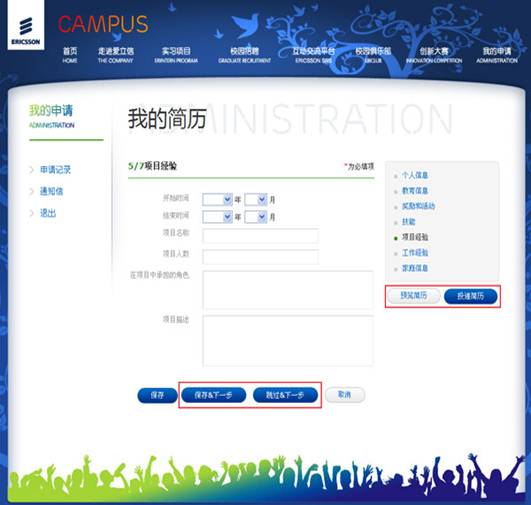Open the end time year dropdown
The height and width of the screenshot is (505, 531).
click(x=217, y=217)
